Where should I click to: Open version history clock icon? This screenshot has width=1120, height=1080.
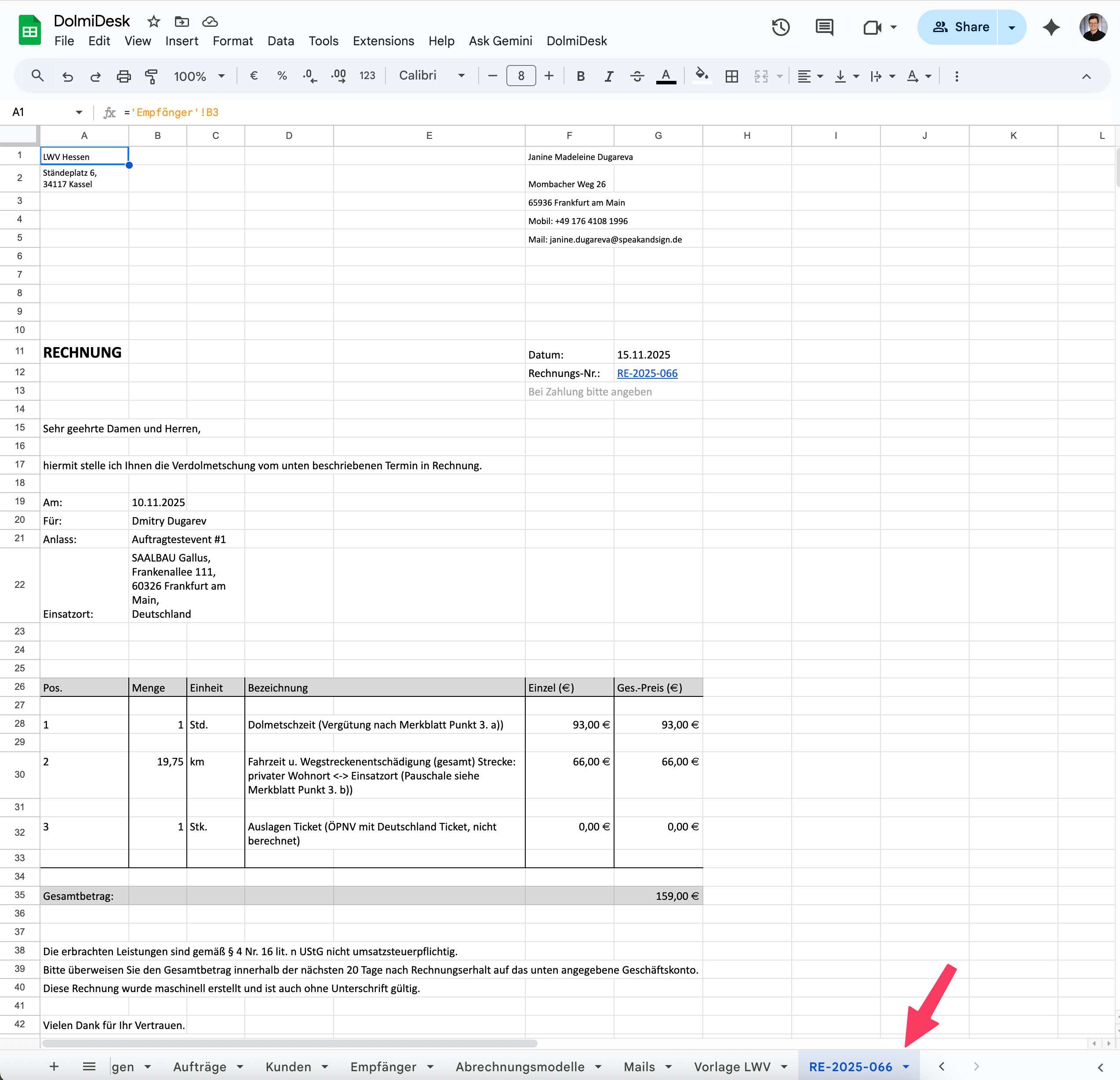780,27
